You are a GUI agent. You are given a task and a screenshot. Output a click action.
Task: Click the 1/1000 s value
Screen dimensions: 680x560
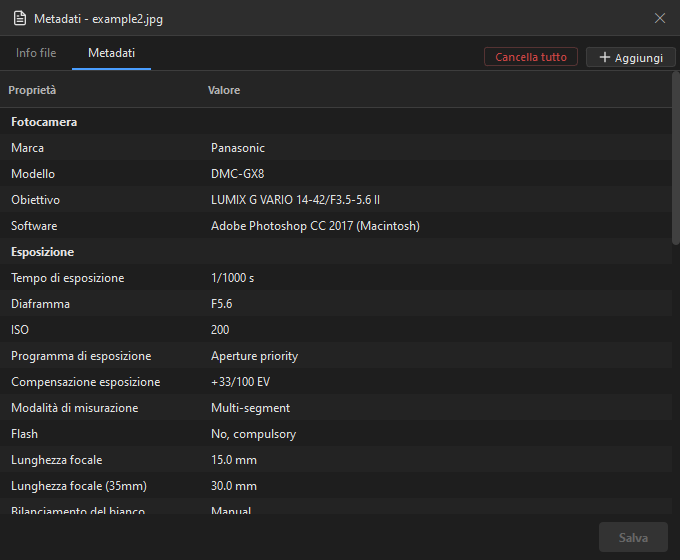click(x=232, y=278)
